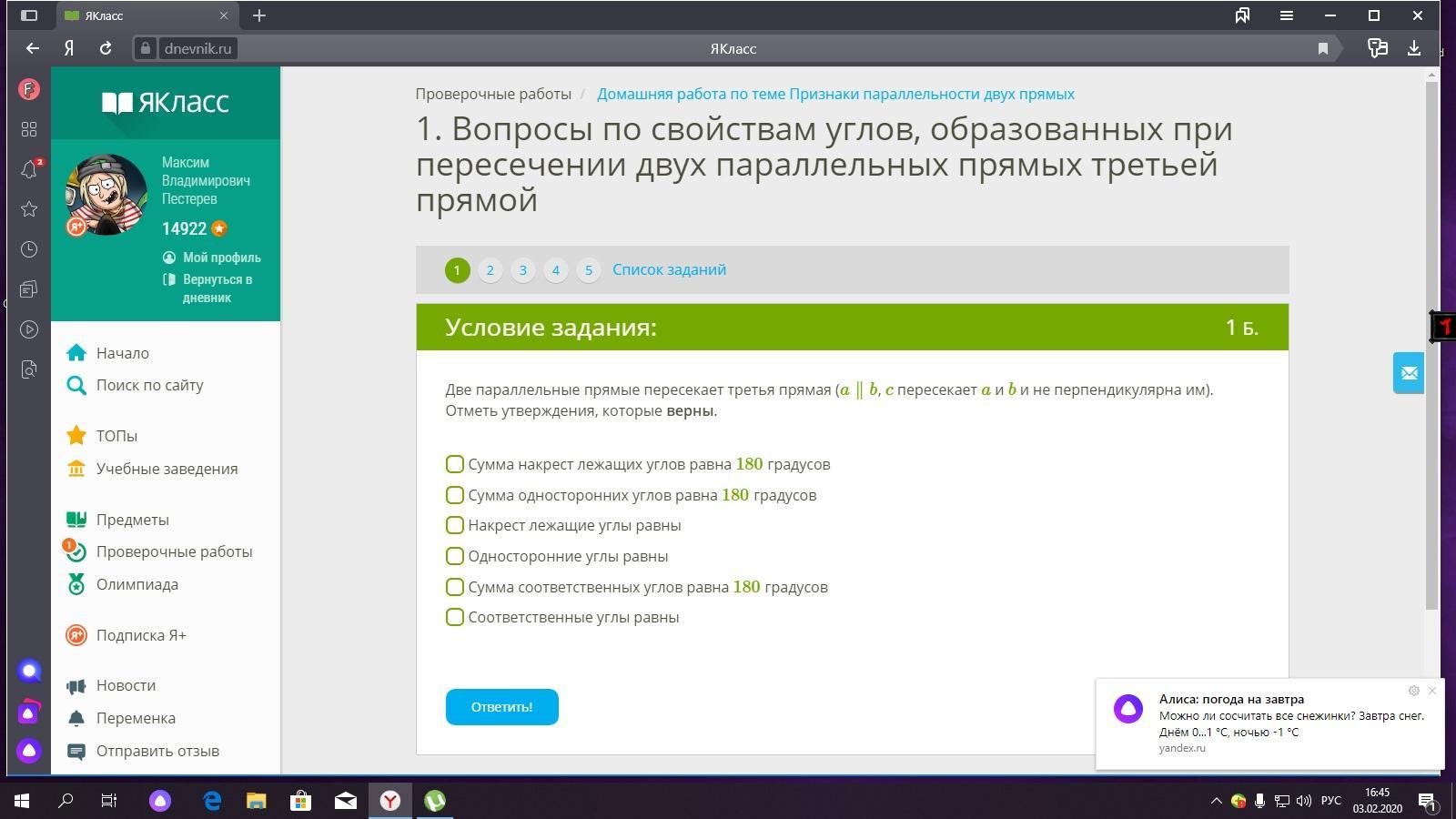The height and width of the screenshot is (819, 1456).
Task: Submit answer with Ответить! button
Action: tap(501, 707)
